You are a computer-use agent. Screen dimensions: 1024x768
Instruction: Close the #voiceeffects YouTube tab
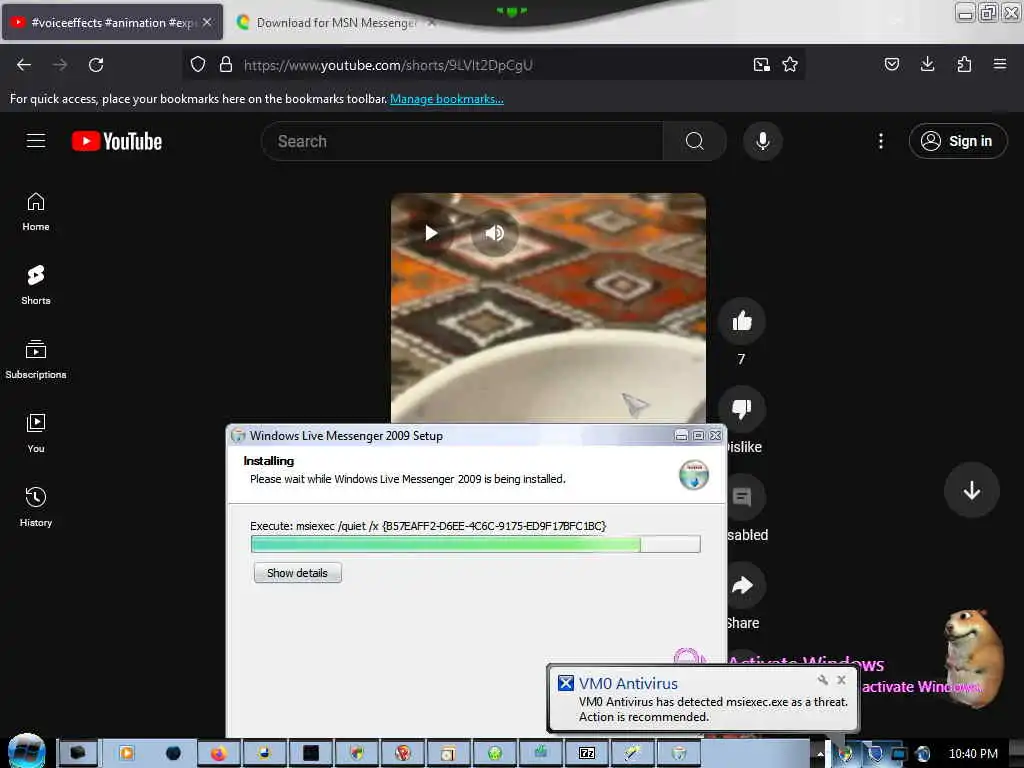click(x=207, y=22)
